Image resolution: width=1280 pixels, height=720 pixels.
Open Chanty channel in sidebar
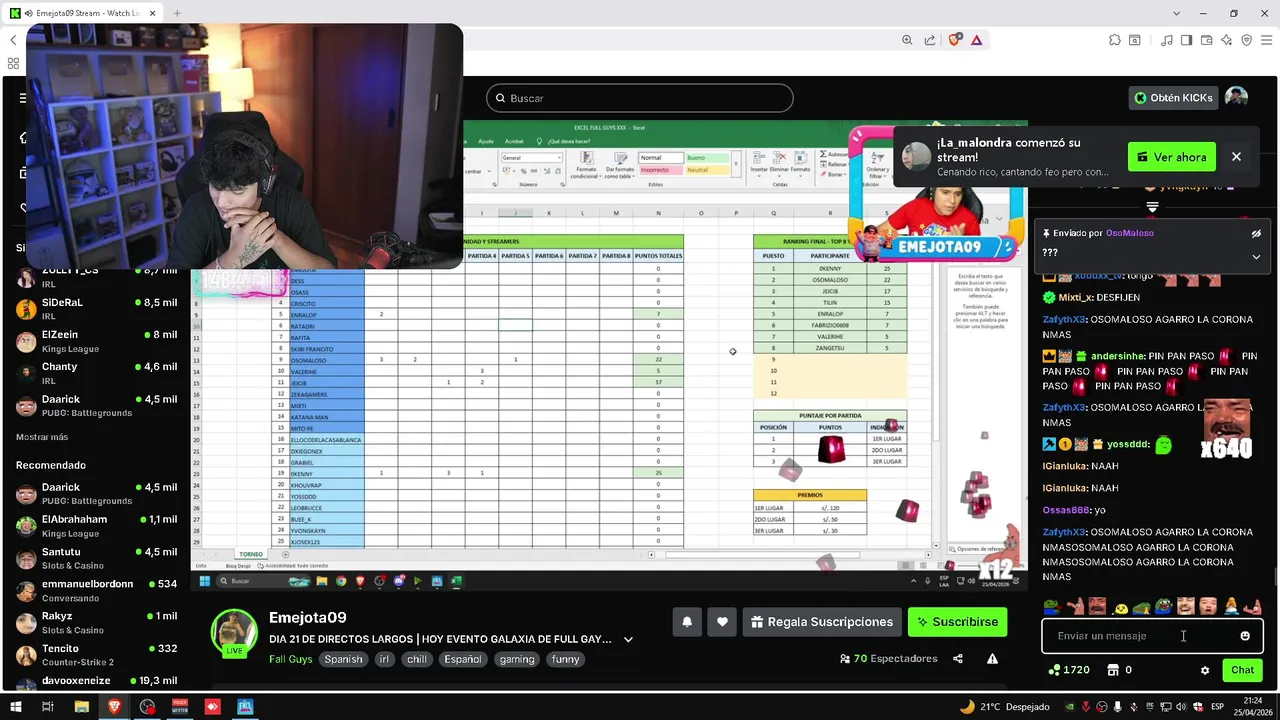[x=97, y=373]
